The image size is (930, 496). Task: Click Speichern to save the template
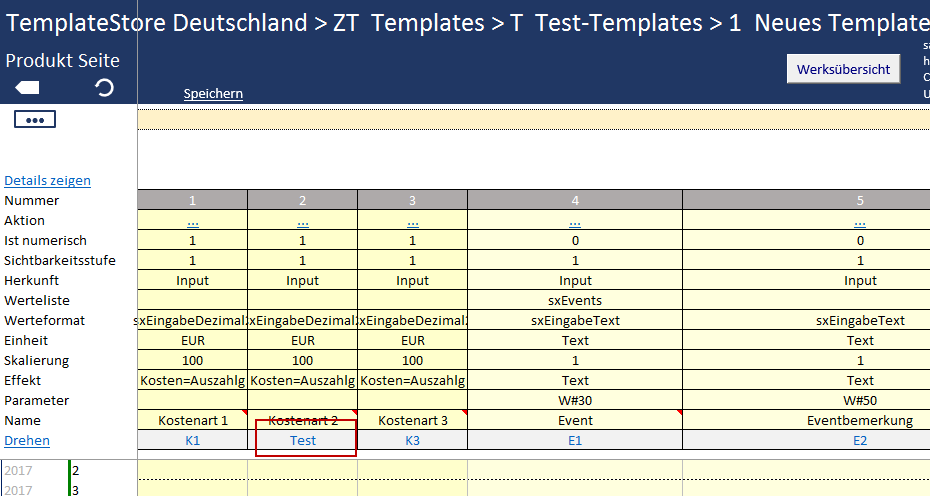click(x=213, y=94)
